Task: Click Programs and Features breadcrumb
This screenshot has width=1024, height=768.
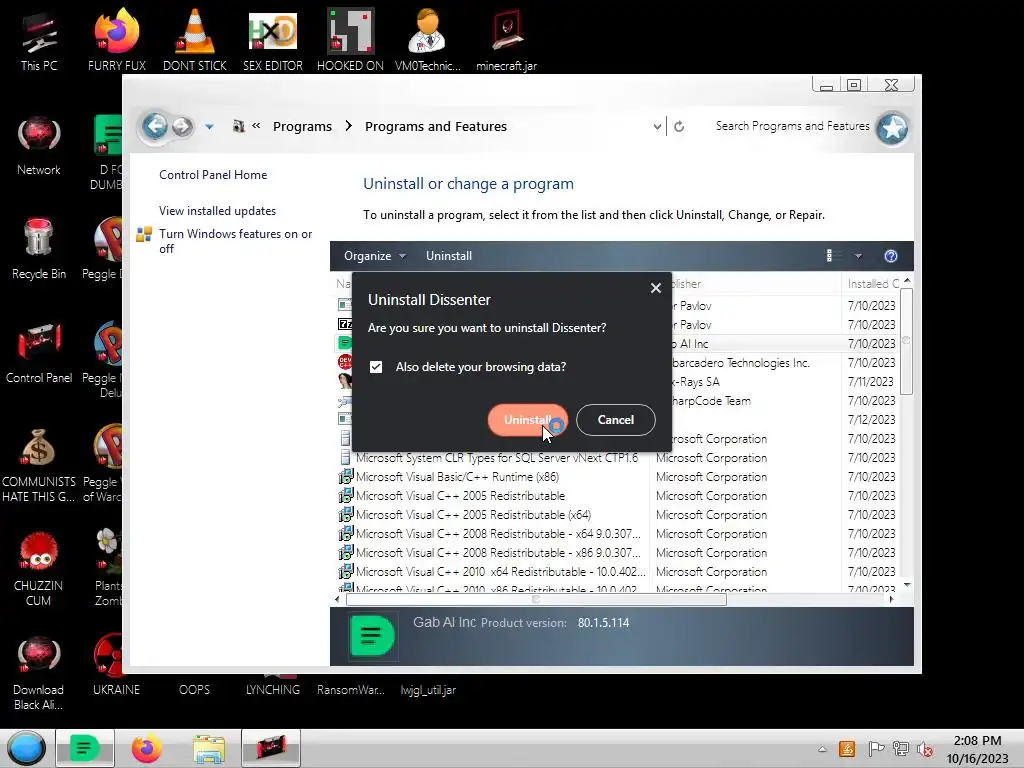Action: pyautogui.click(x=436, y=126)
